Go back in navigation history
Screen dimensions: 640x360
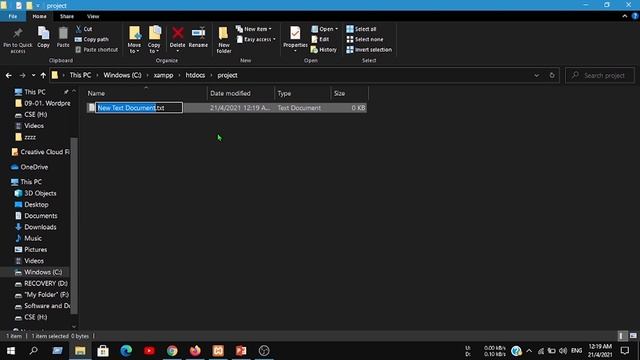click(9, 76)
